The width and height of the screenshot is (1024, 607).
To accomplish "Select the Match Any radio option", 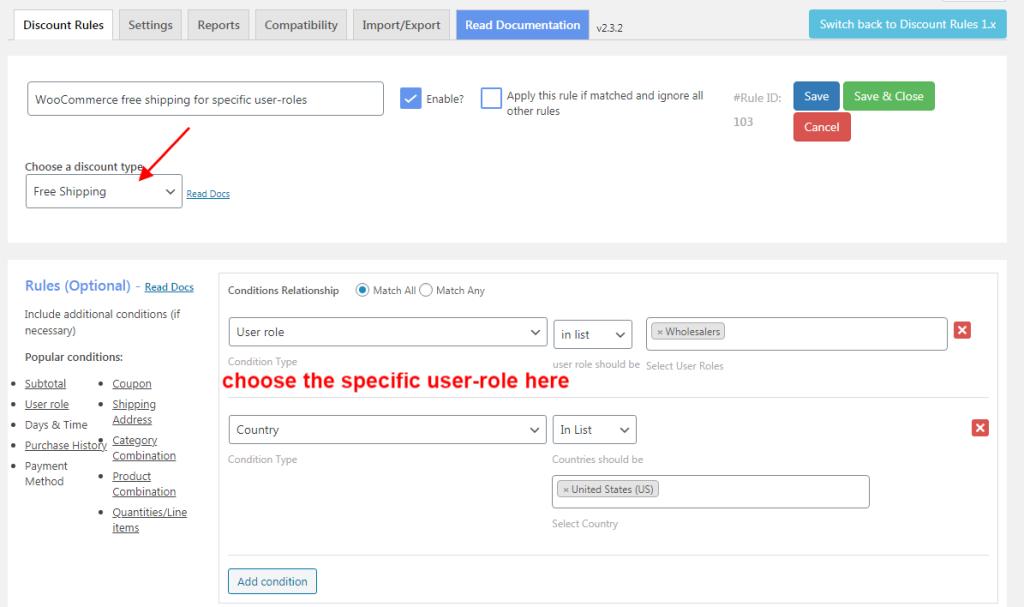I will tap(426, 290).
